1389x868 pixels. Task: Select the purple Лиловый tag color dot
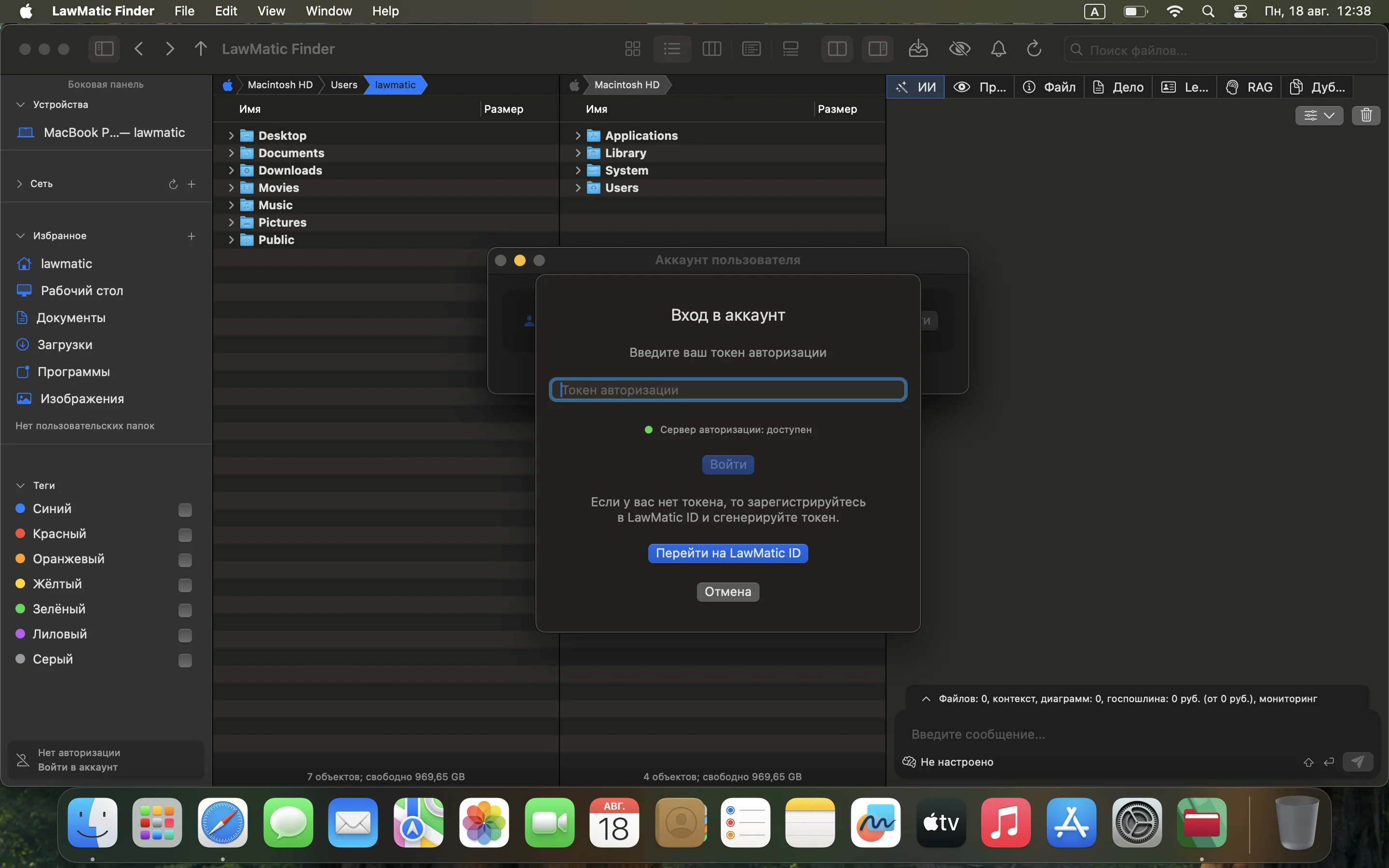coord(20,634)
